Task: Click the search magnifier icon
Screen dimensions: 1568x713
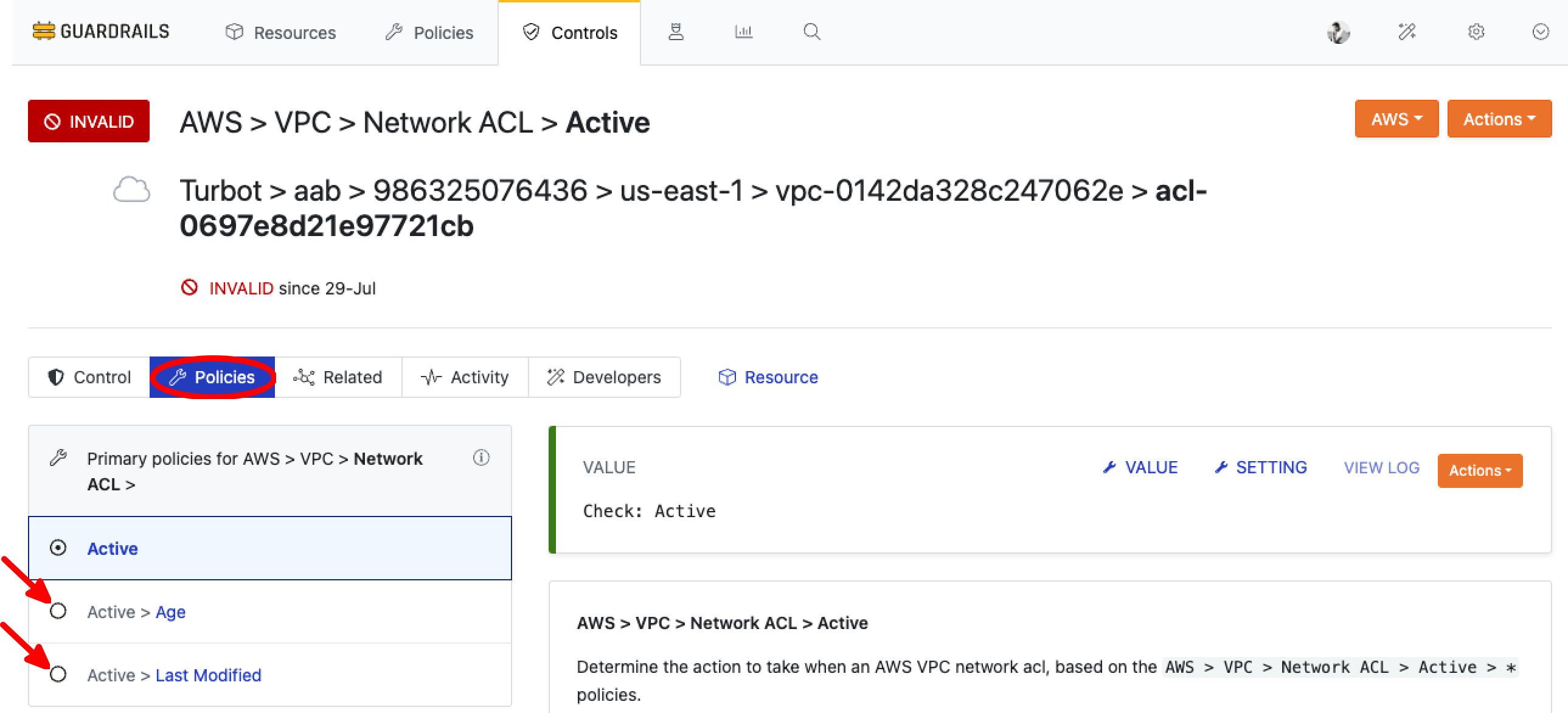Action: pyautogui.click(x=811, y=32)
